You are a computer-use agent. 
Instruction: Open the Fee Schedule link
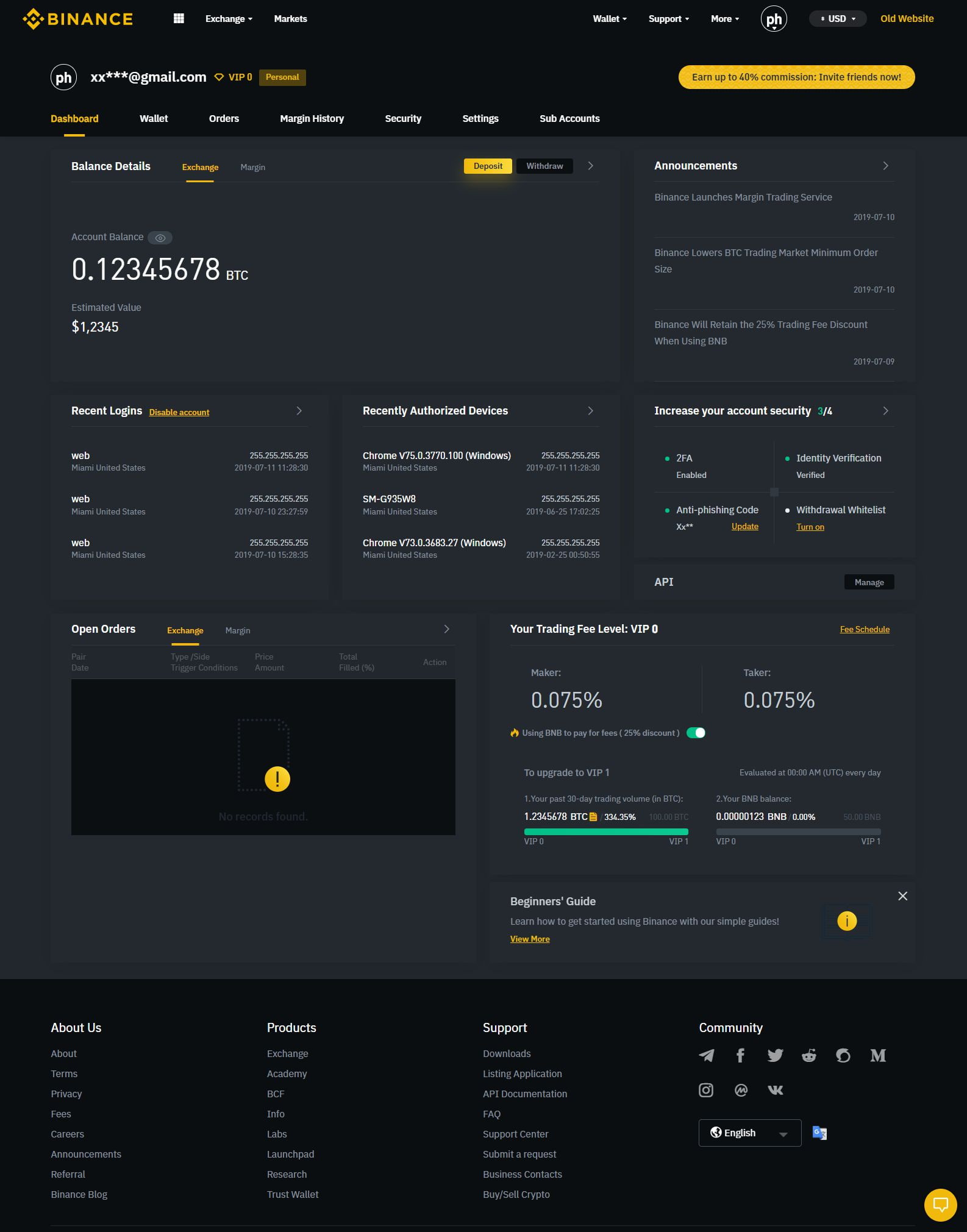coord(865,630)
